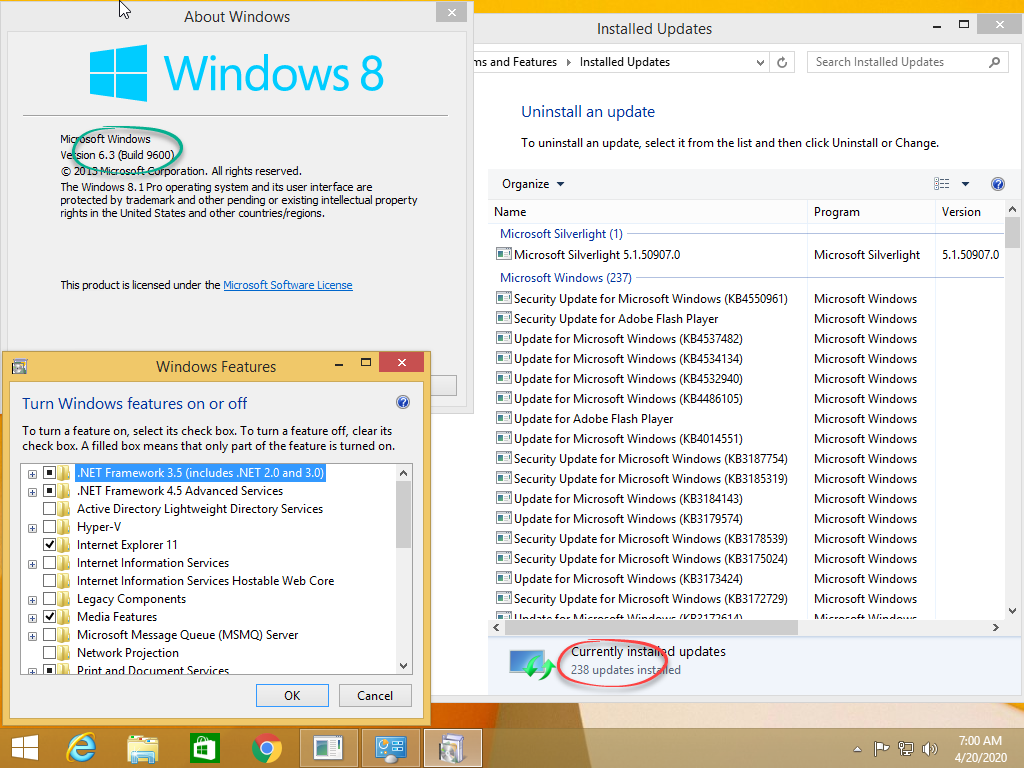Click icon of Microsoft Silverlight 5.1.50907.0 entry
This screenshot has height=768, width=1024.
click(x=504, y=254)
